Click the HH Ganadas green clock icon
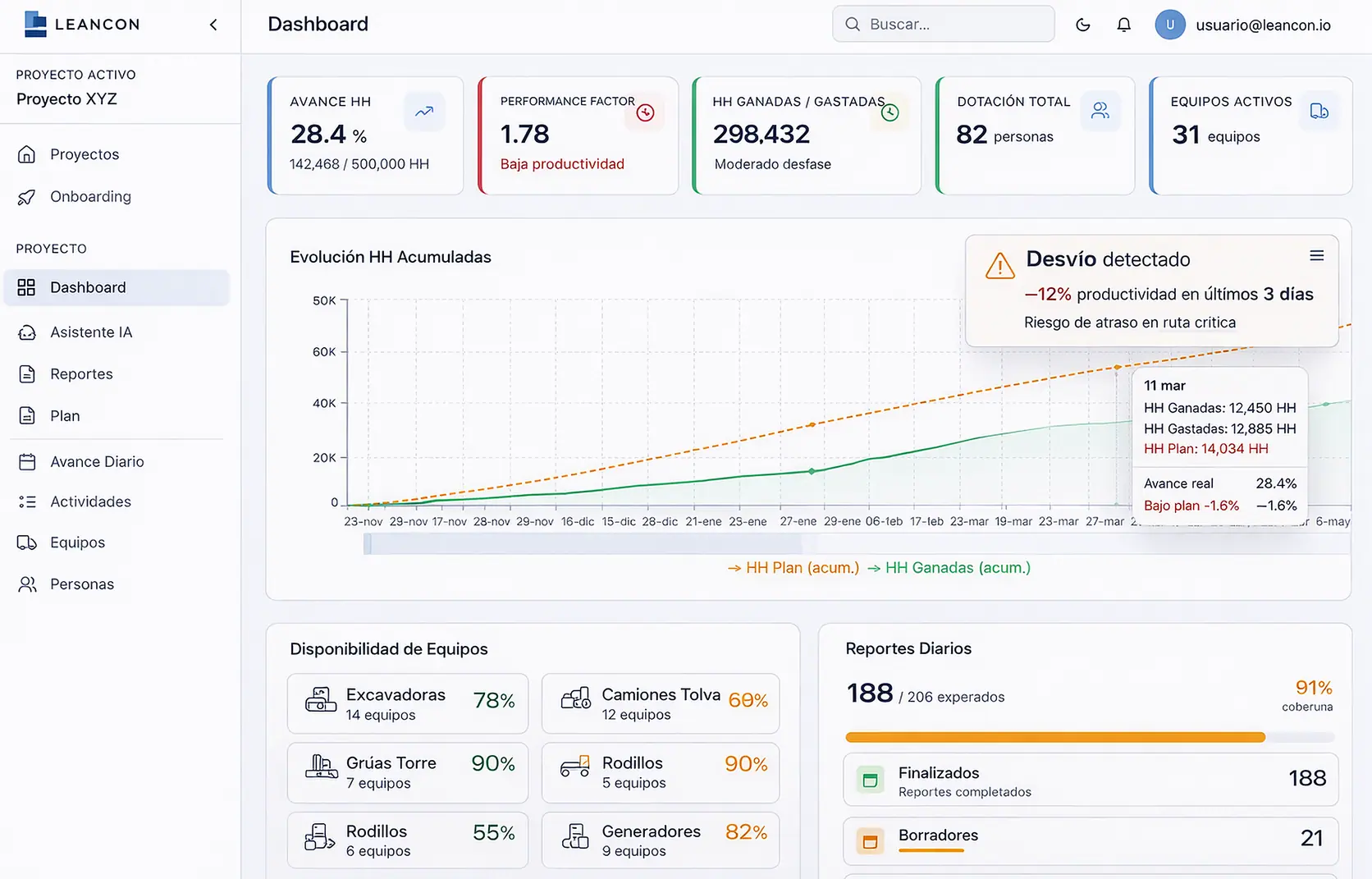Screen dimensions: 1372x879 (890, 112)
